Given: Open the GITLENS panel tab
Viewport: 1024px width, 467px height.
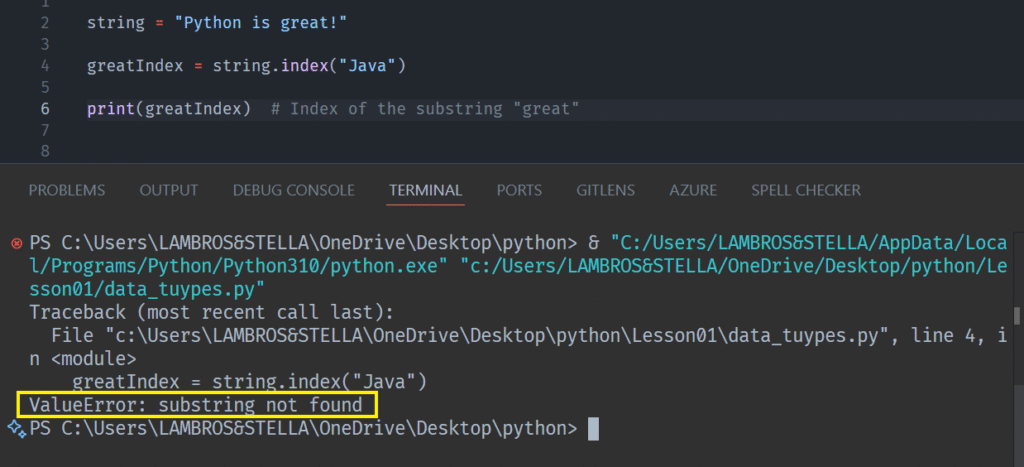Looking at the screenshot, I should (606, 190).
